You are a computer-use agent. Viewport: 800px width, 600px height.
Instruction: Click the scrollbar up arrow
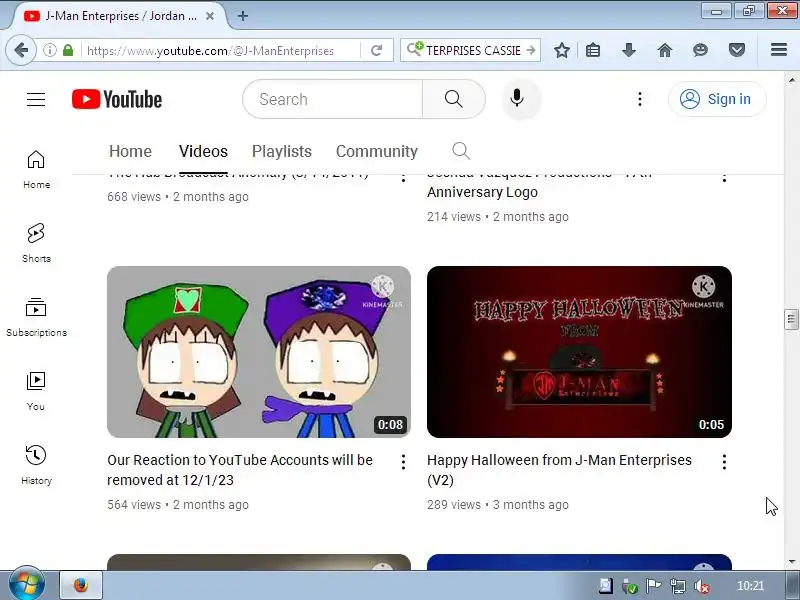tap(791, 80)
